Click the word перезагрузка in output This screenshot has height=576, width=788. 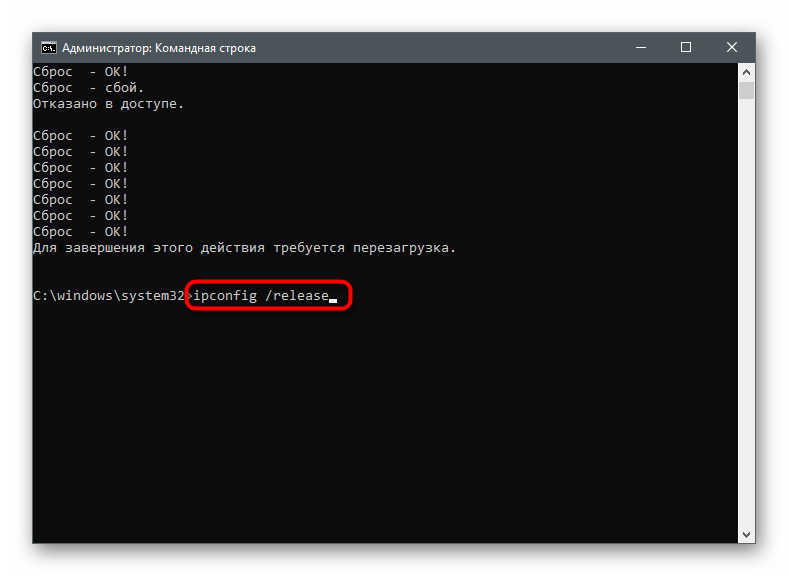point(404,248)
